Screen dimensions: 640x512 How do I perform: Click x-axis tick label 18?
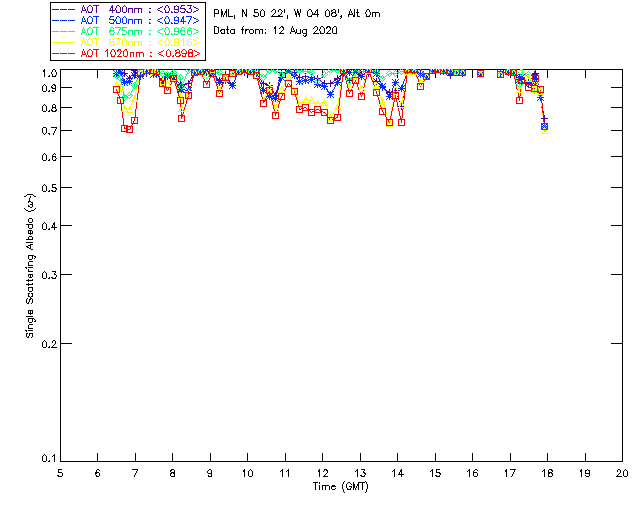547,474
